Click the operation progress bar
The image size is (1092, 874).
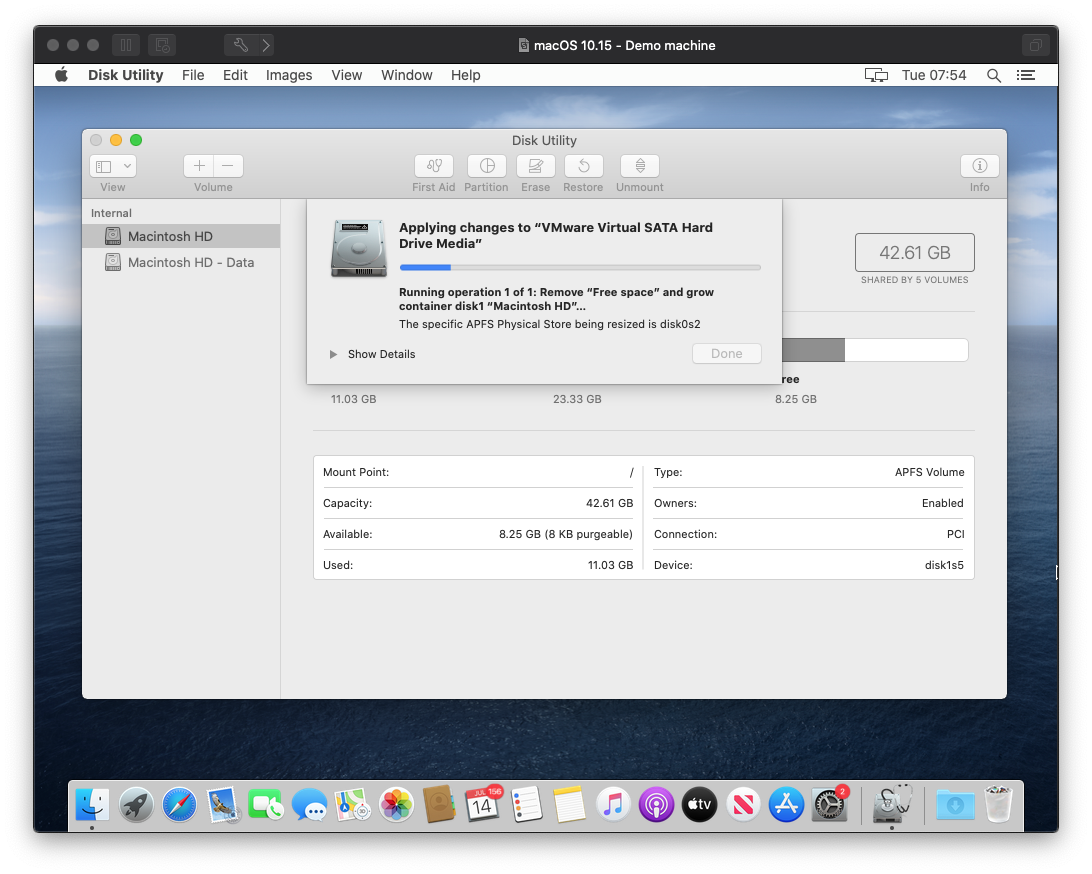point(580,267)
